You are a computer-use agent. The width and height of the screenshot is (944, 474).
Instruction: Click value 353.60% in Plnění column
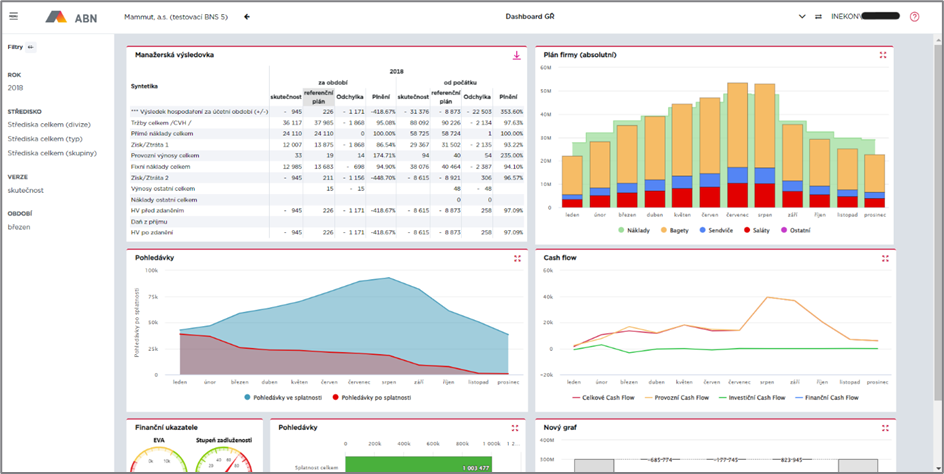pyautogui.click(x=512, y=111)
